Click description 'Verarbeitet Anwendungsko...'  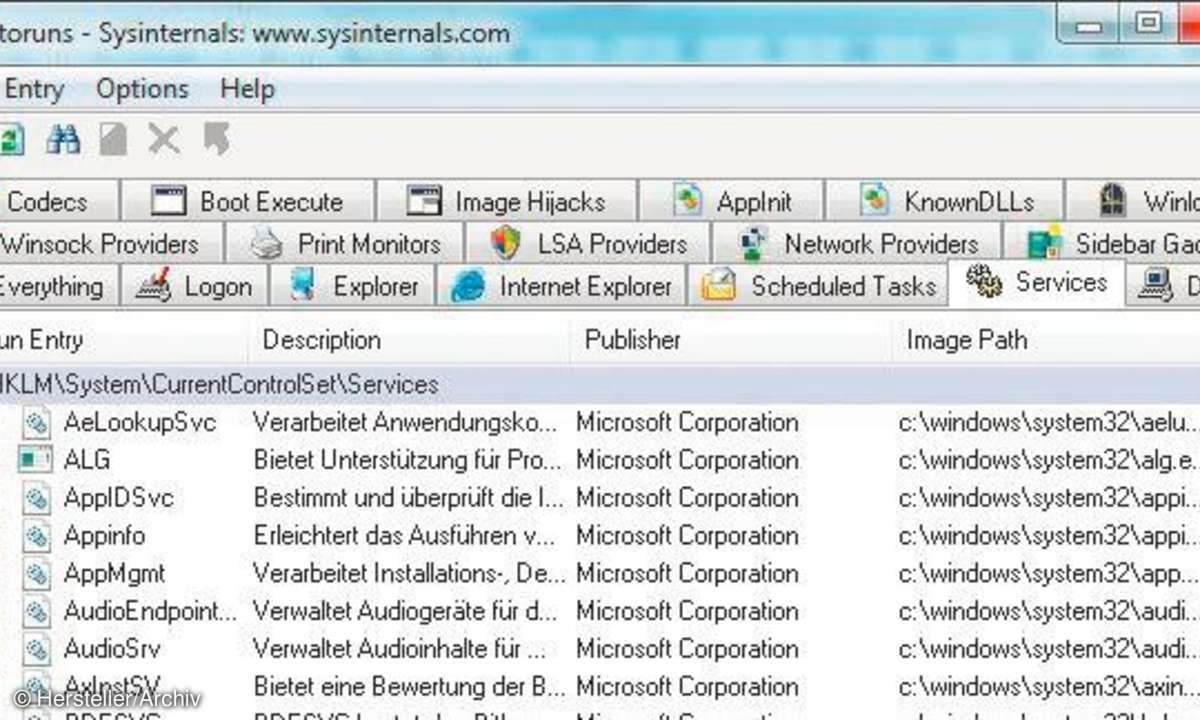pos(406,423)
